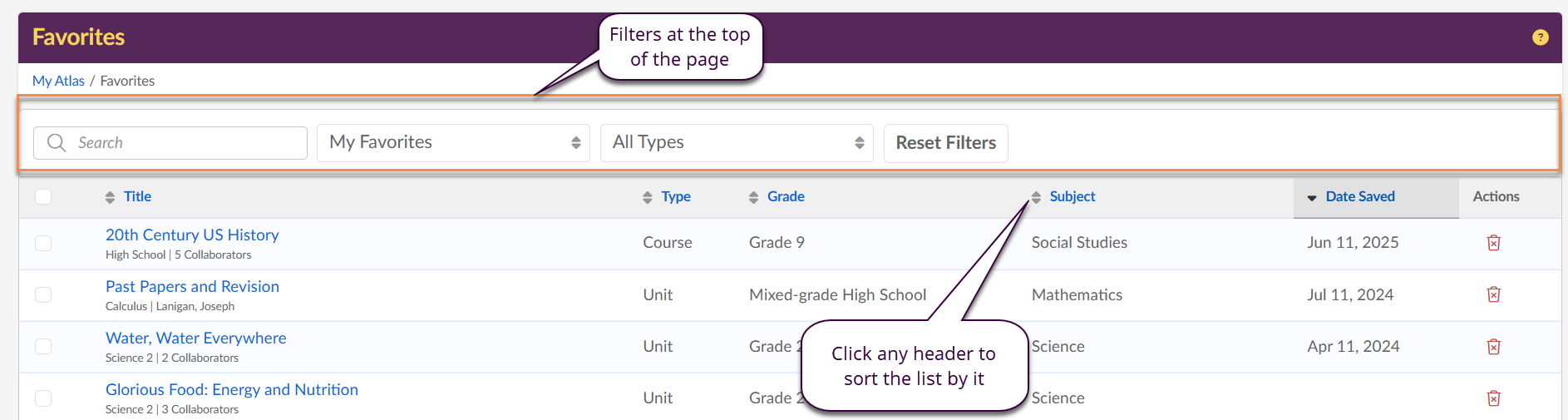This screenshot has width=1568, height=420.
Task: Click the yellow help question mark icon
Action: tap(1540, 37)
